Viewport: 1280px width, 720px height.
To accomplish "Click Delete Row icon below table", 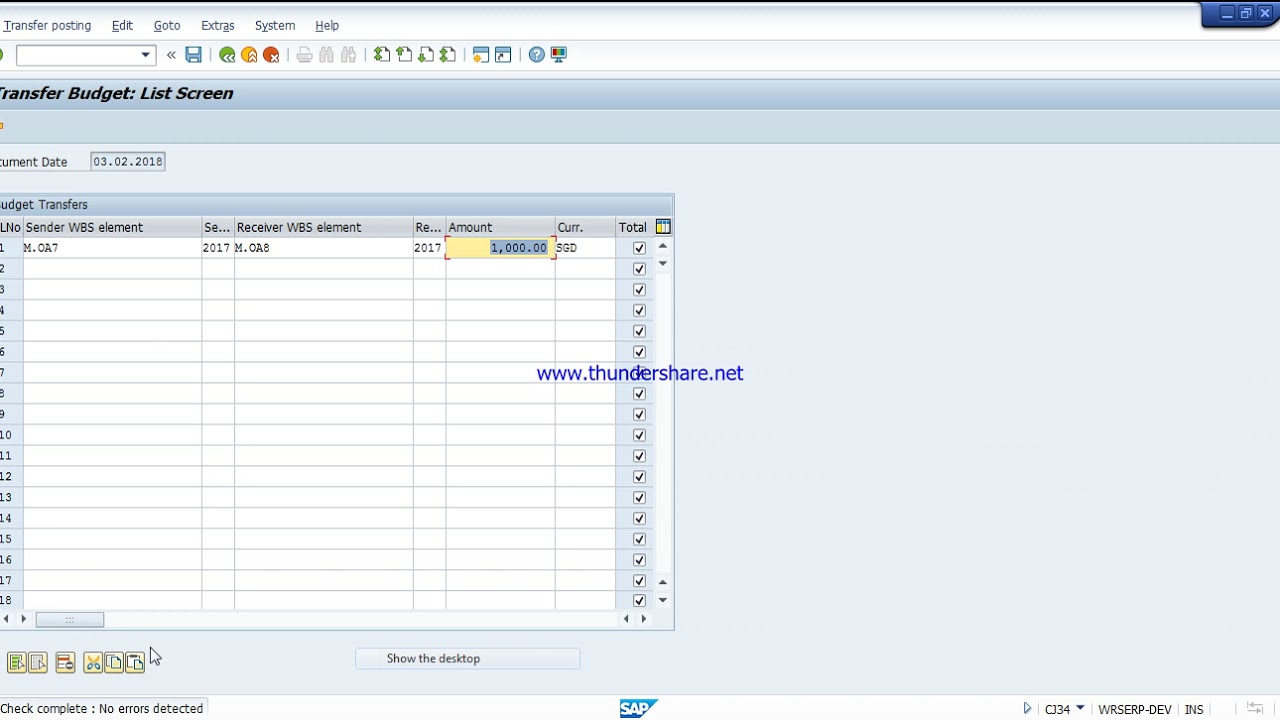I will (65, 662).
